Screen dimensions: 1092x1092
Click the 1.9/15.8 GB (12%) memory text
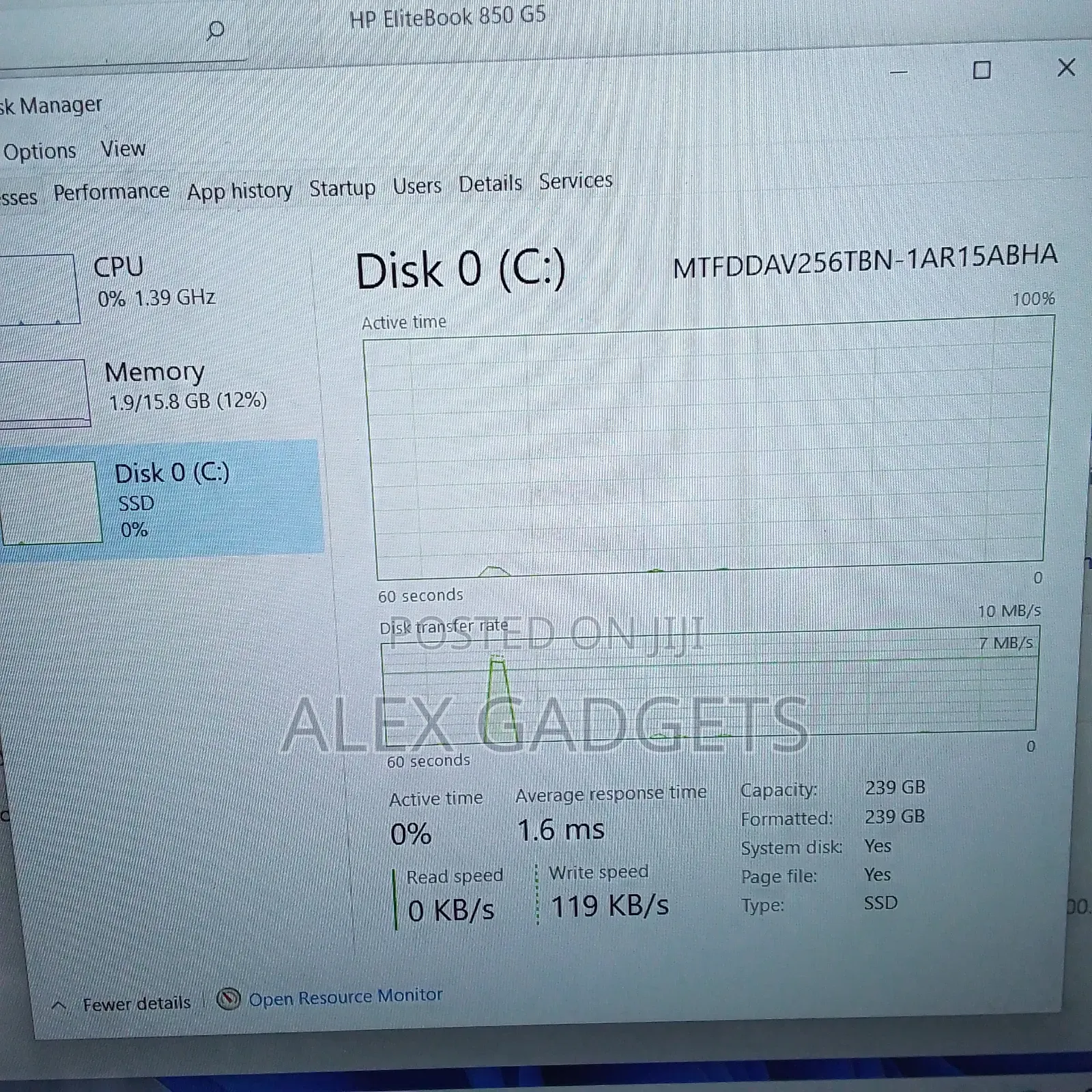pyautogui.click(x=188, y=401)
